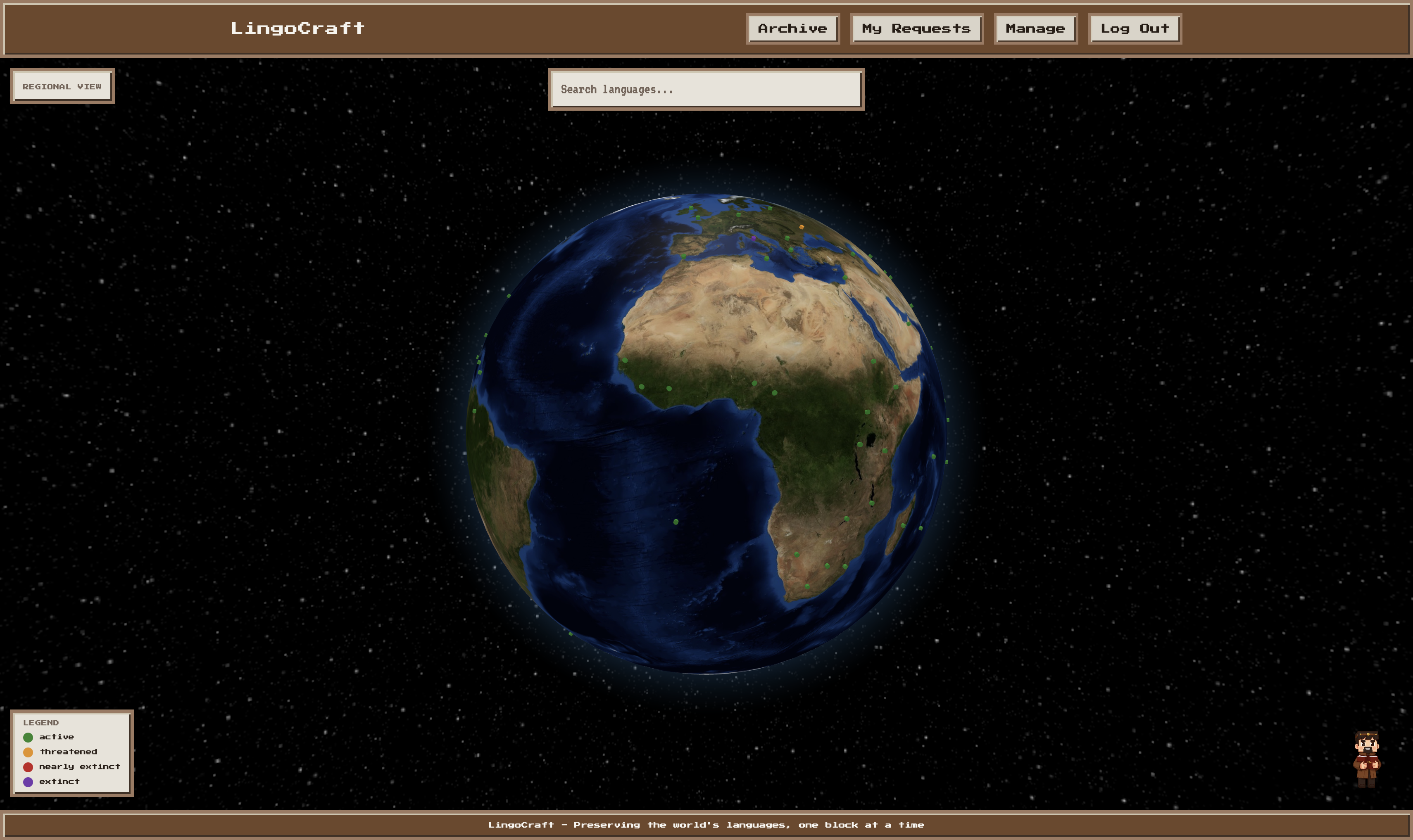Image resolution: width=1413 pixels, height=840 pixels.
Task: Click green marker on Sicily south of Italy
Action: pos(767,259)
